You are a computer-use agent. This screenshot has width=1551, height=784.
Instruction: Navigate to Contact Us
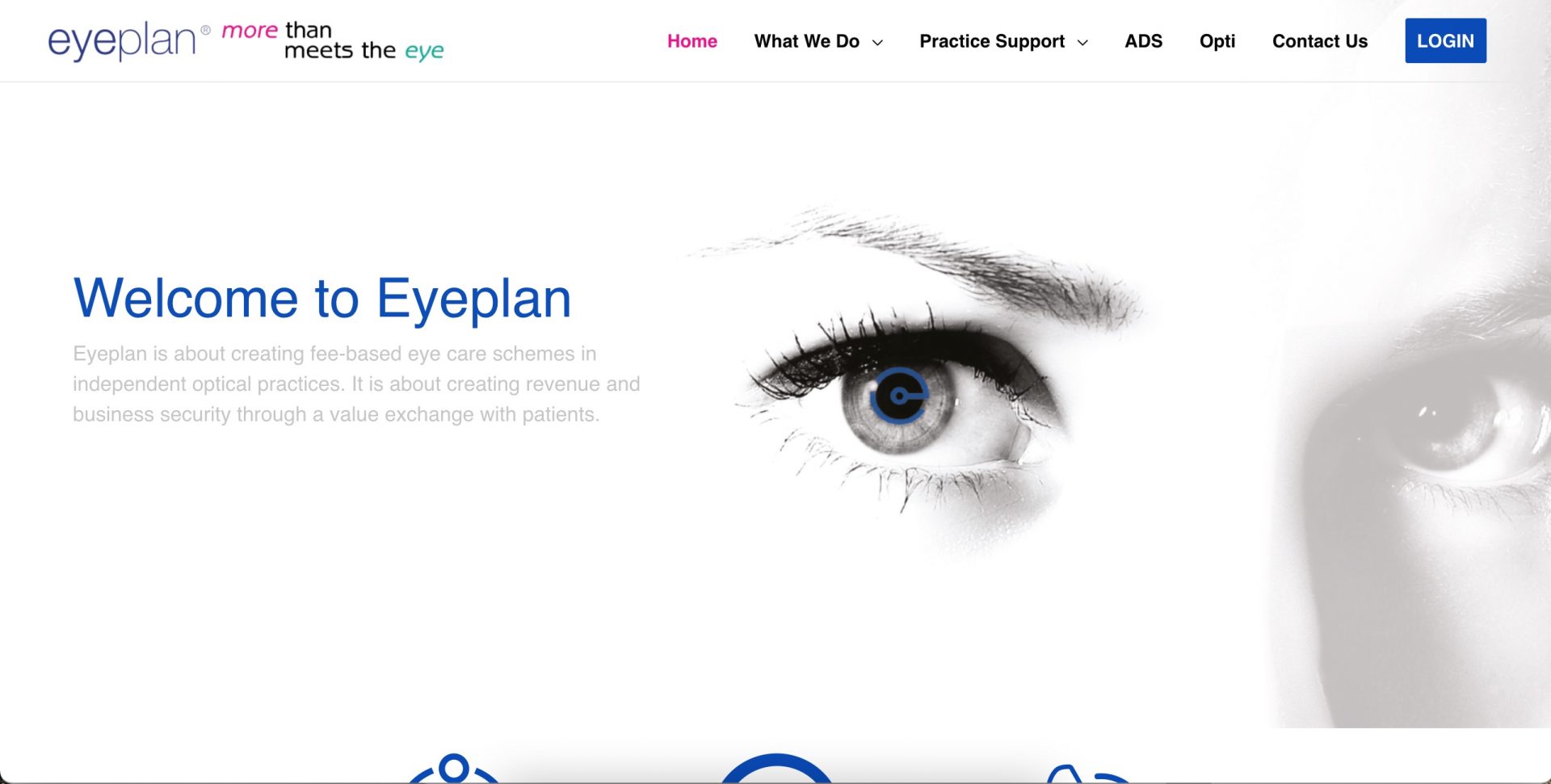pyautogui.click(x=1320, y=41)
